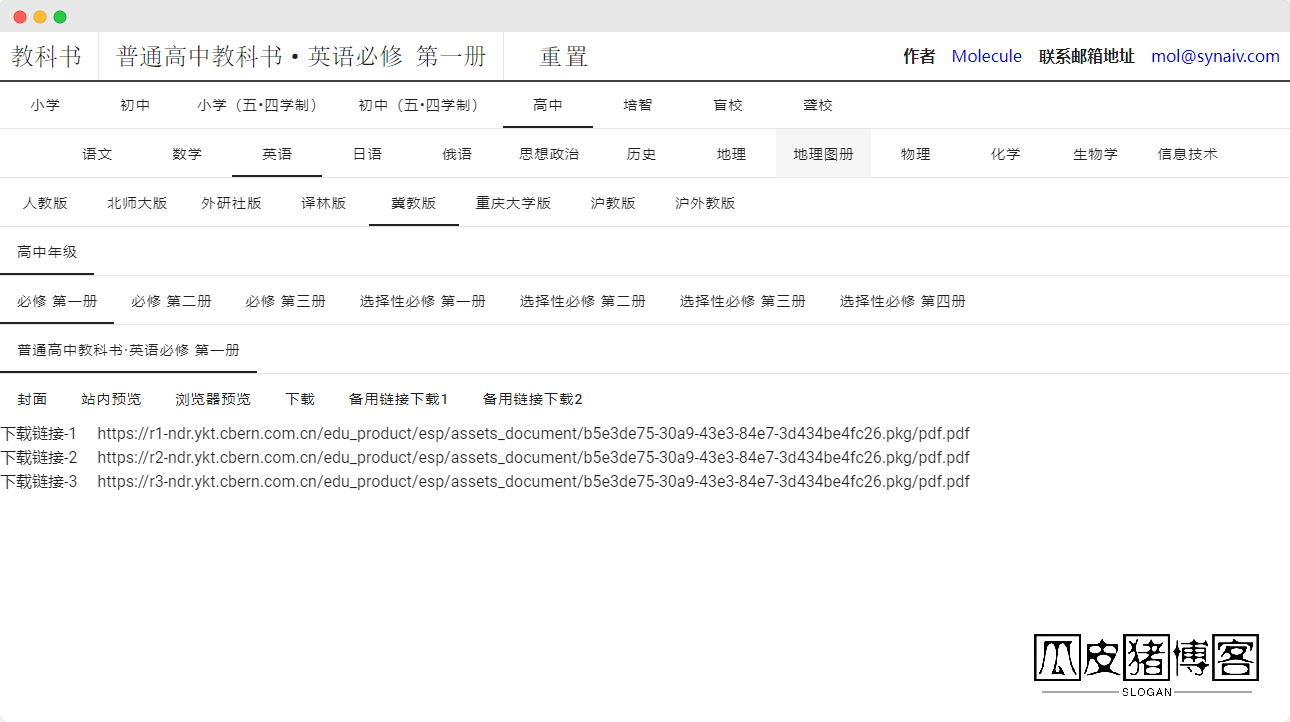Choose 选择性必修 第四册 volume tab

pos(902,301)
